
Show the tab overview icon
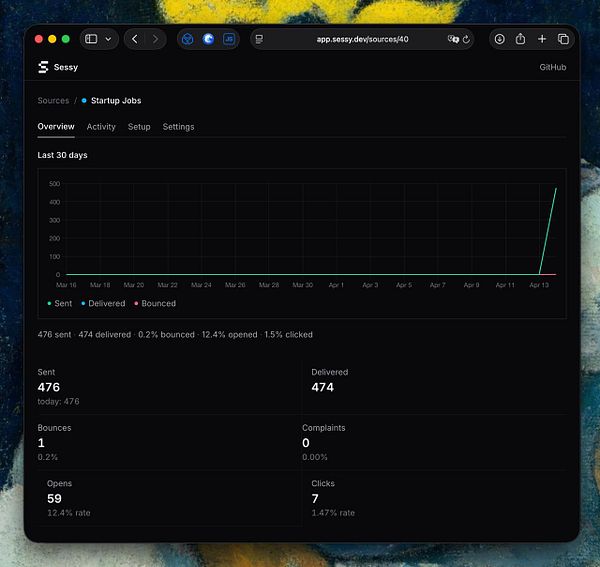click(563, 39)
